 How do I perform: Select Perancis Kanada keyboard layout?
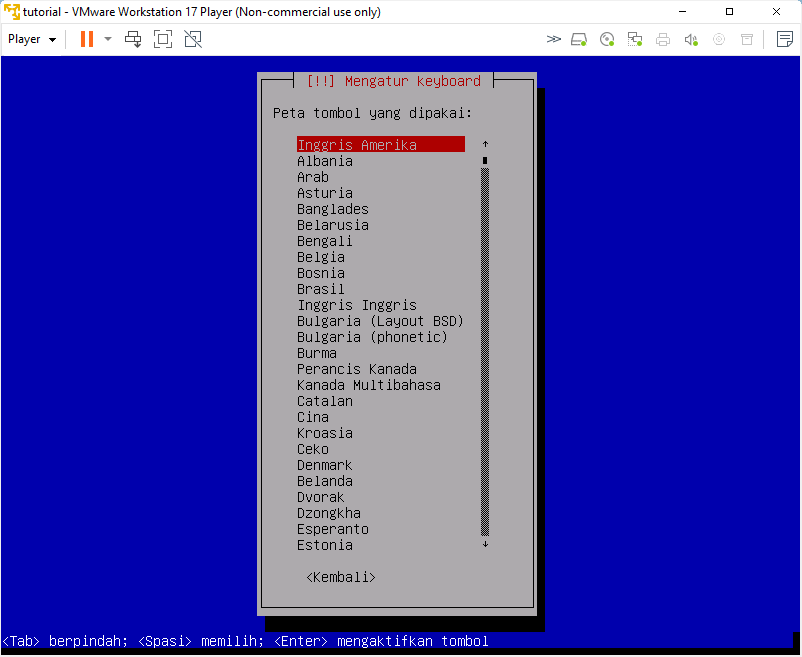[357, 369]
